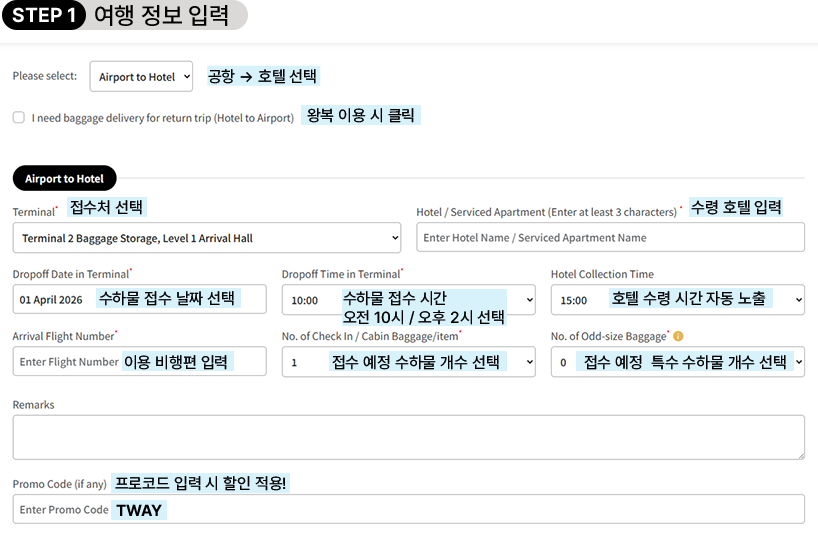818x541 pixels.
Task: Tick the return trip baggage delivery checkbox
Action: [x=19, y=117]
